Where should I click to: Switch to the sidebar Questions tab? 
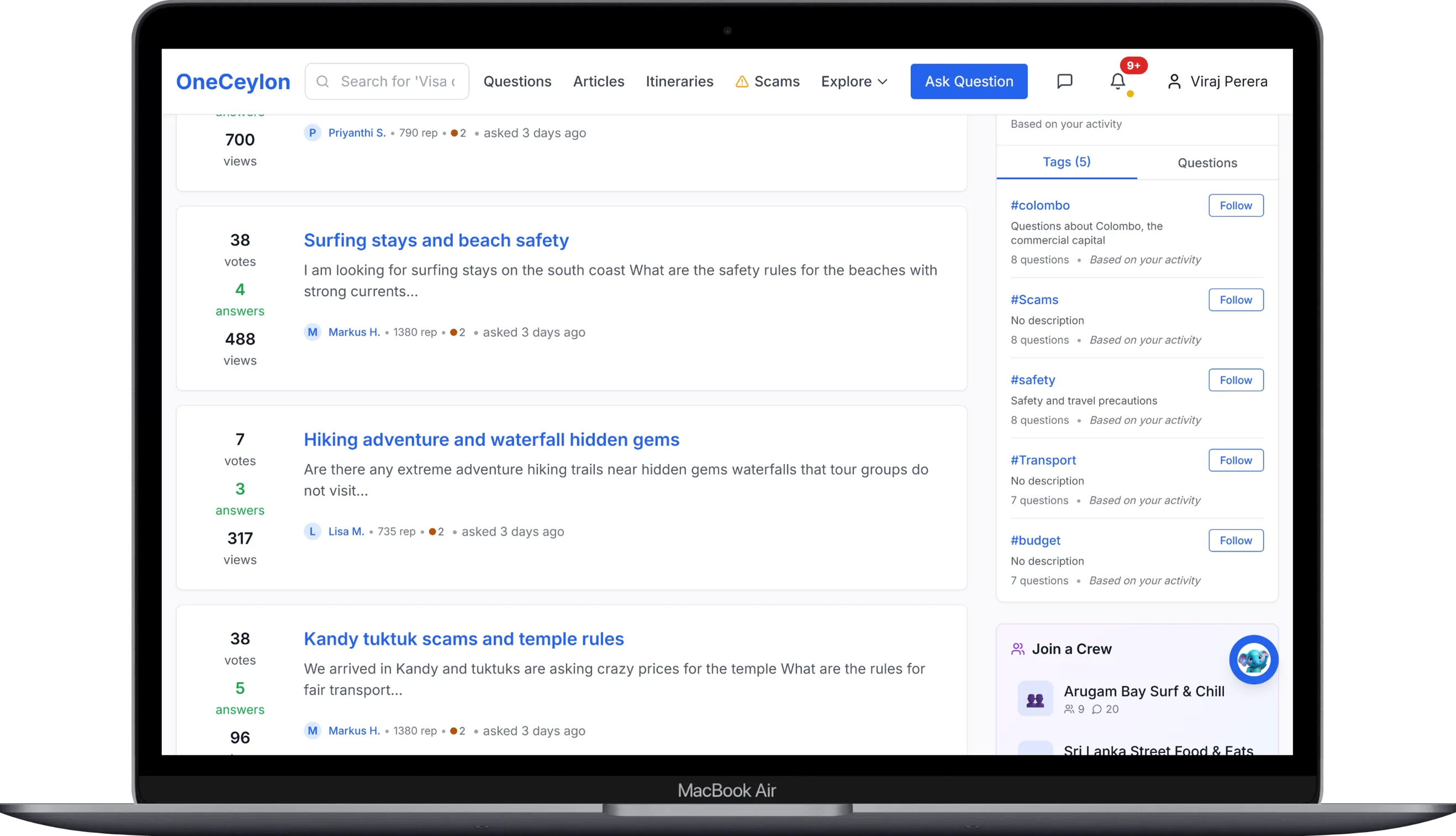(1207, 162)
